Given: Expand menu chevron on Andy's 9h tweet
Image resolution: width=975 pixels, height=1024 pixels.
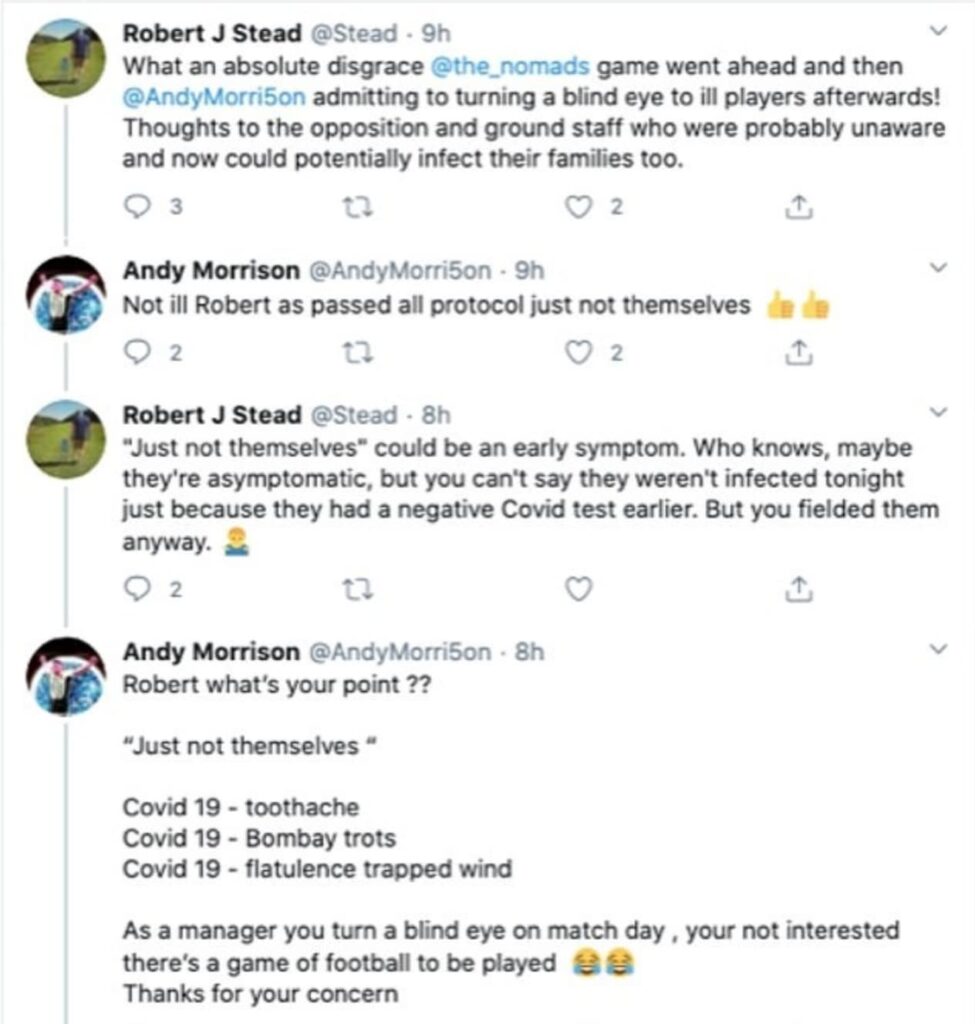Looking at the screenshot, I should 938,270.
